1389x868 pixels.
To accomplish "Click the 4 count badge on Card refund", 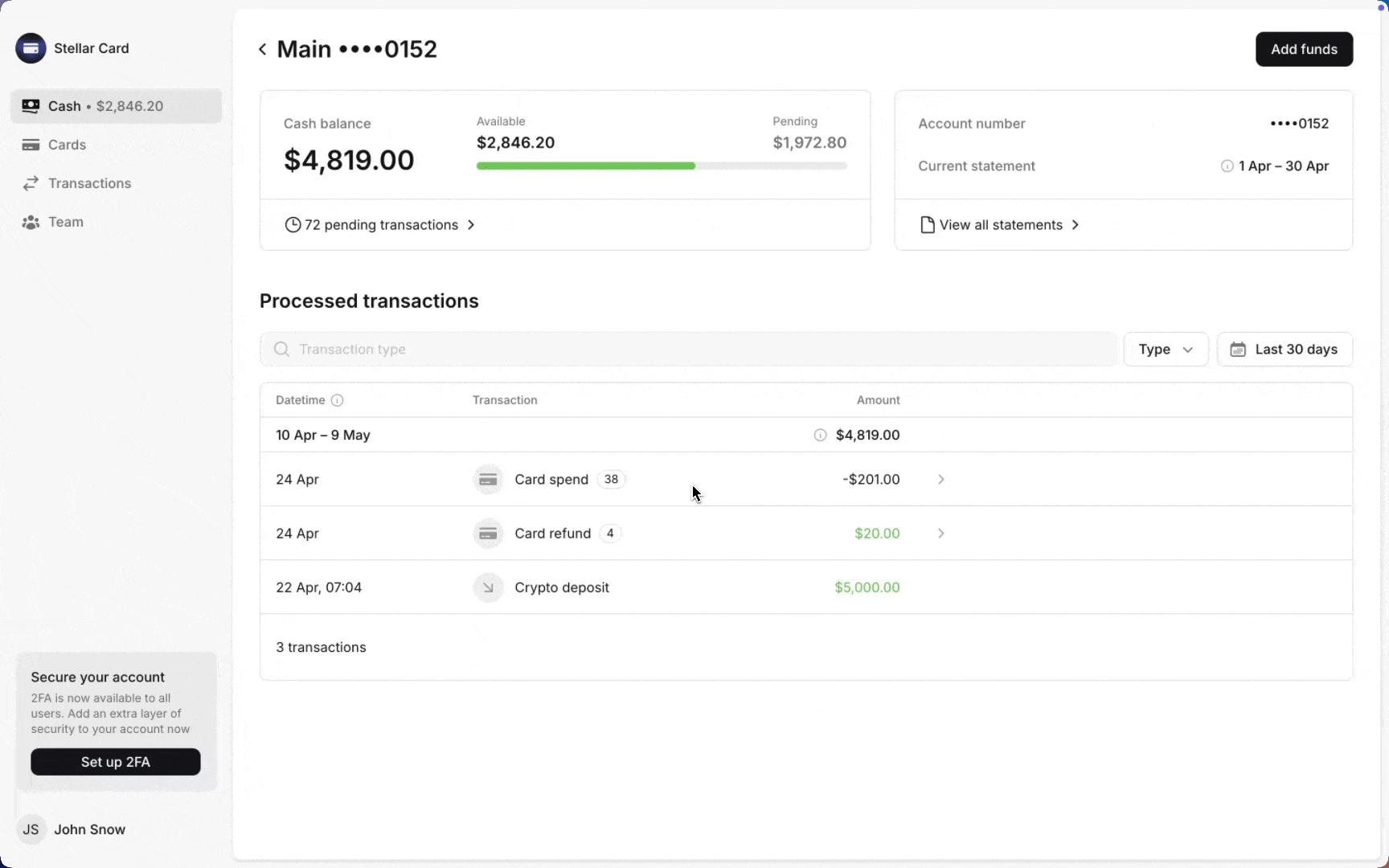I will click(610, 534).
